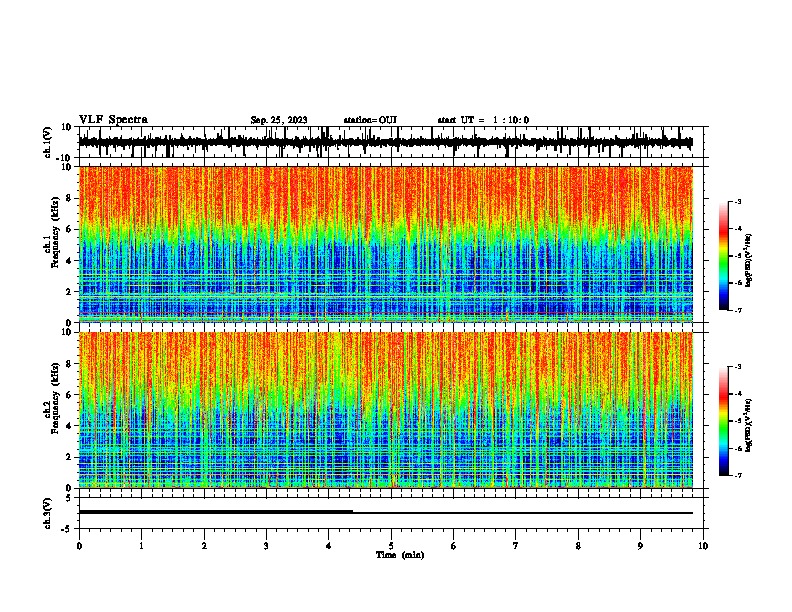Click the time axis tick label "0"

[79, 546]
